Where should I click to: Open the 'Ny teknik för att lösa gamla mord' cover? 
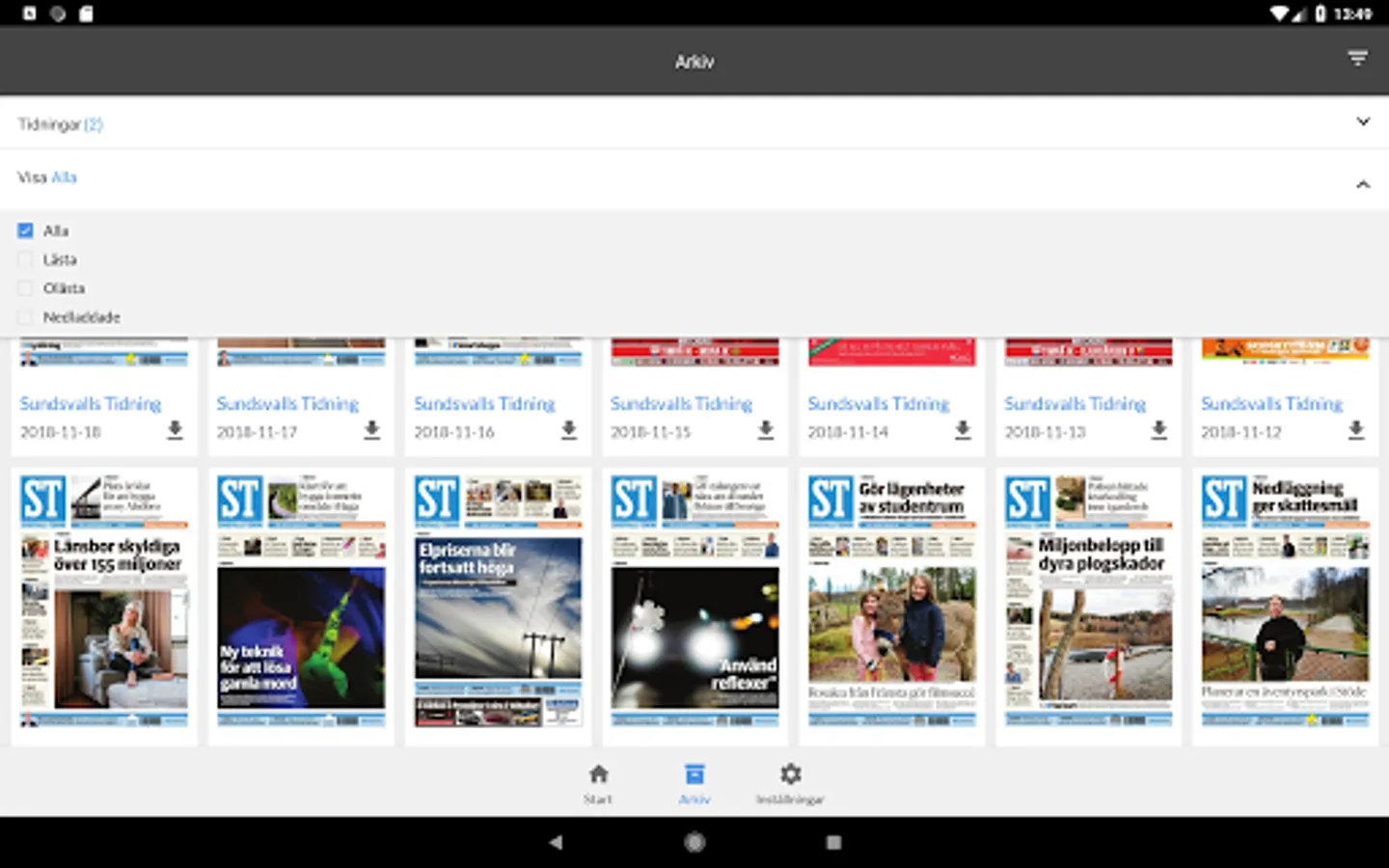(x=301, y=601)
